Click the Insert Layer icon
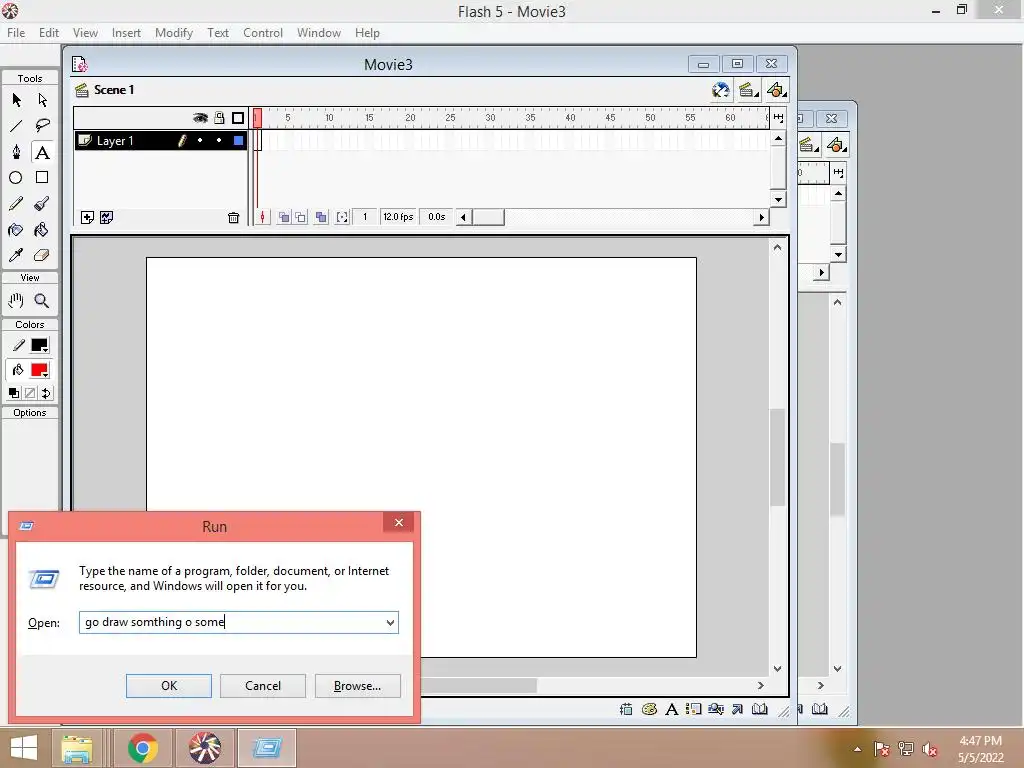The width and height of the screenshot is (1024, 768). (87, 217)
